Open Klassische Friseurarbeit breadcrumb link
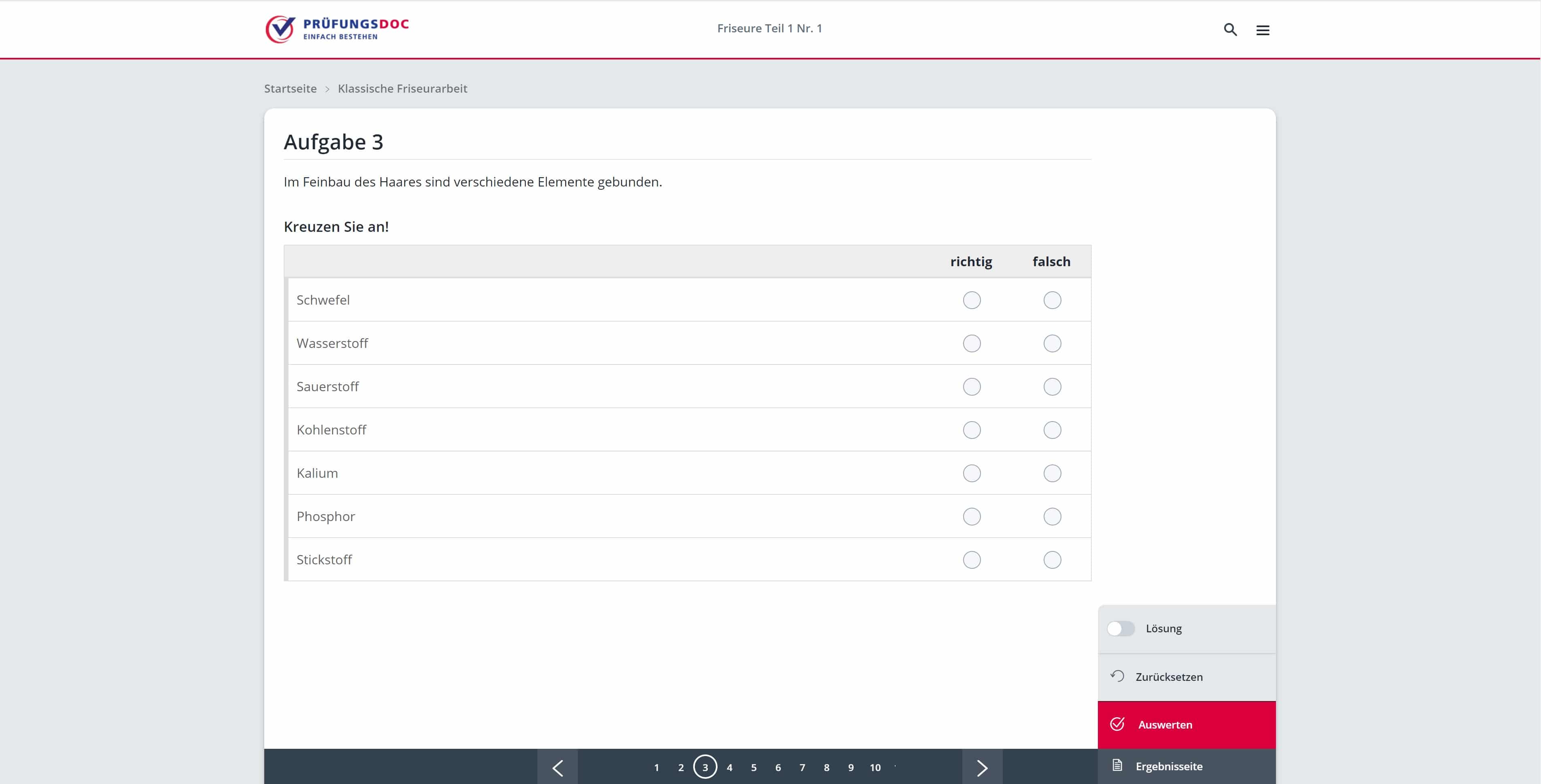This screenshot has height=784, width=1541. pyautogui.click(x=402, y=89)
